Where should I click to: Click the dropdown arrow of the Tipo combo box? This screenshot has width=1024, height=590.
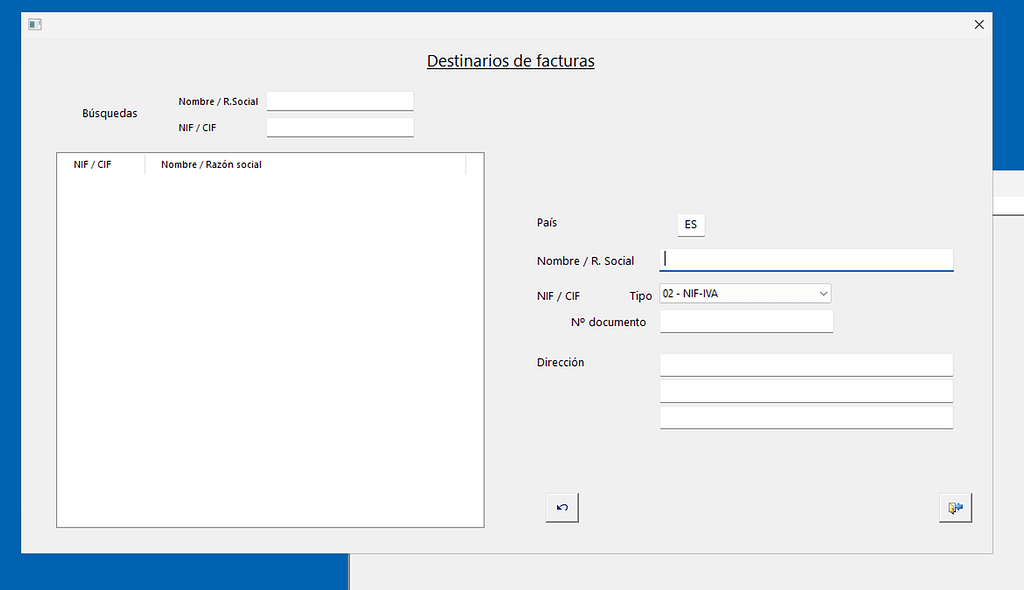coord(823,294)
